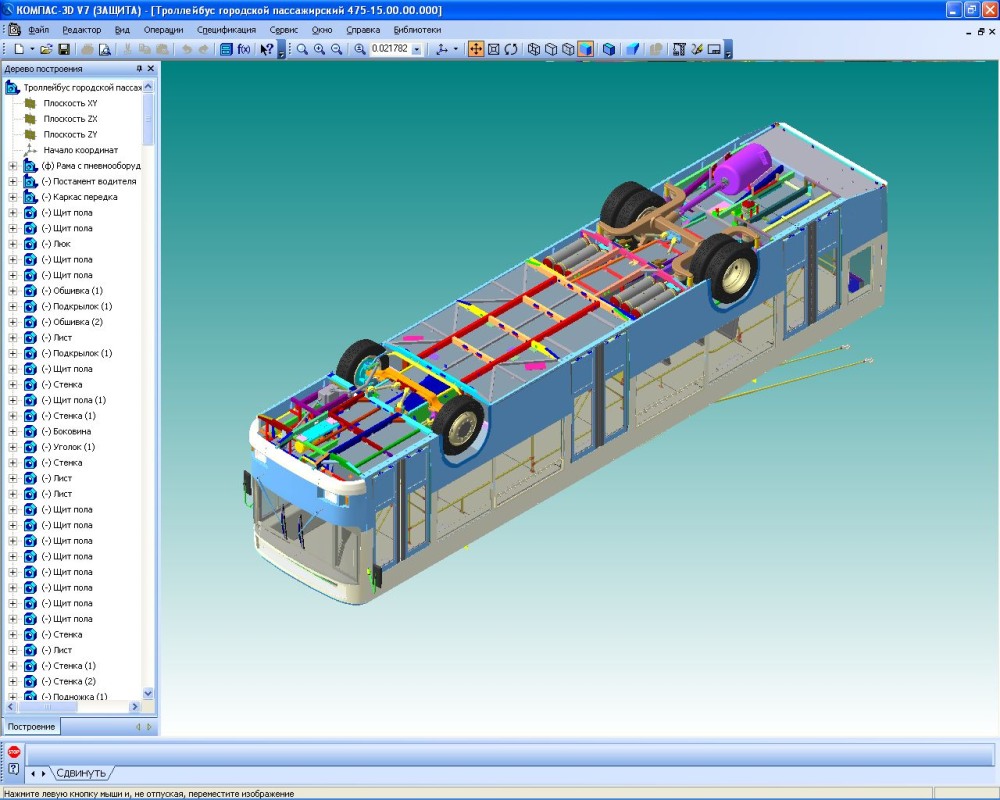Expand the Постамент водителя tree node

pos(13,182)
